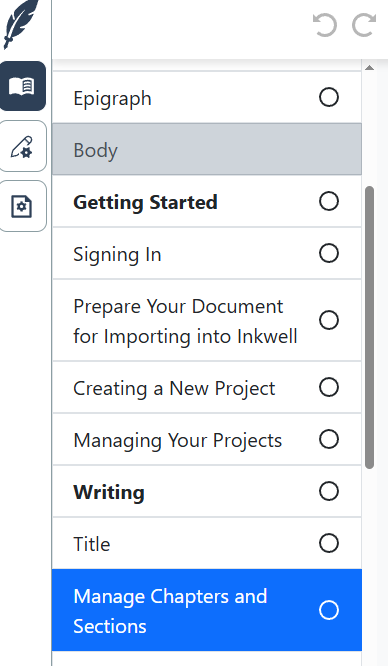Screen dimensions: 388x666
Task: Open the document settings sidebar icon
Action: coord(22,206)
